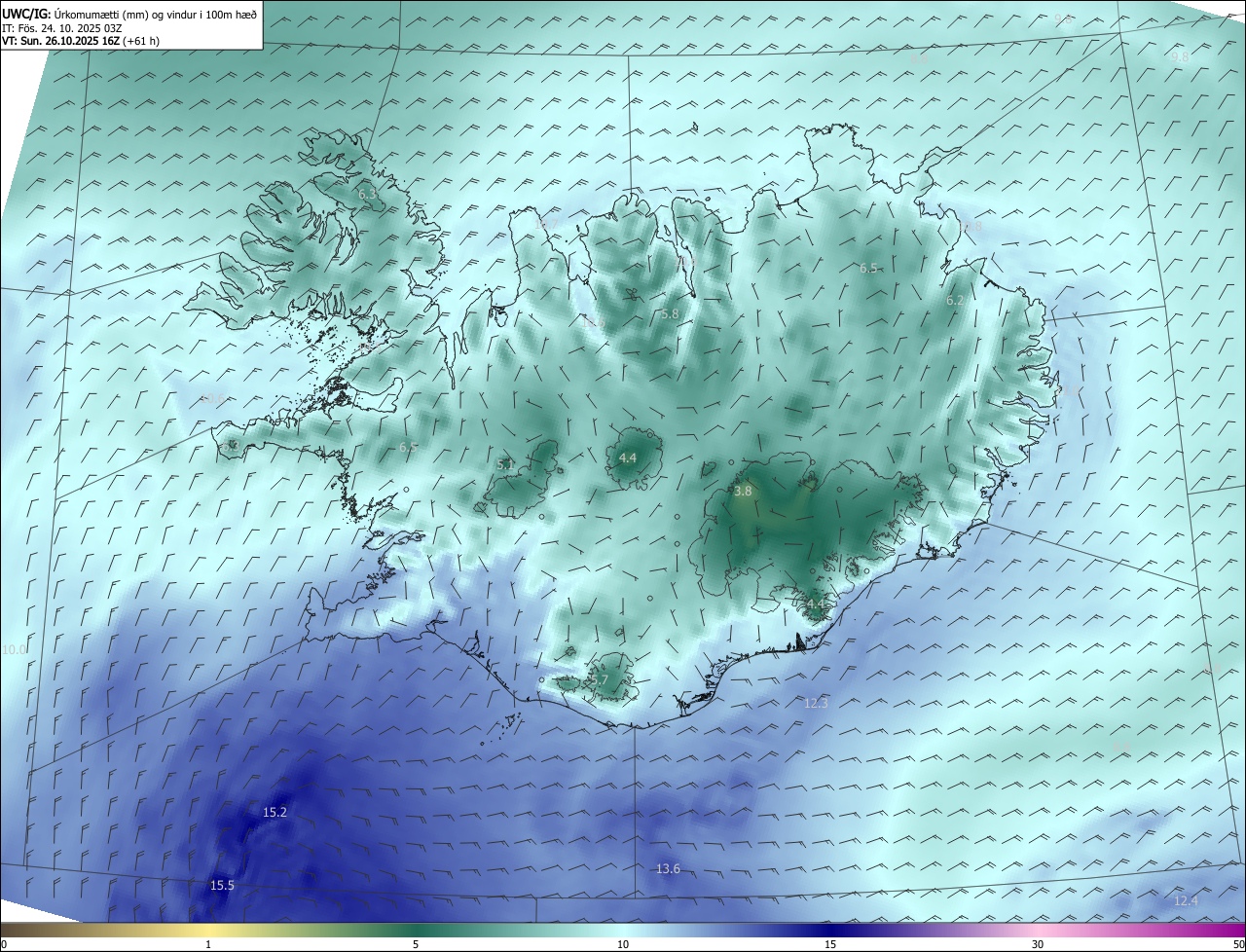Click the 12.4 value label

pyautogui.click(x=1186, y=901)
